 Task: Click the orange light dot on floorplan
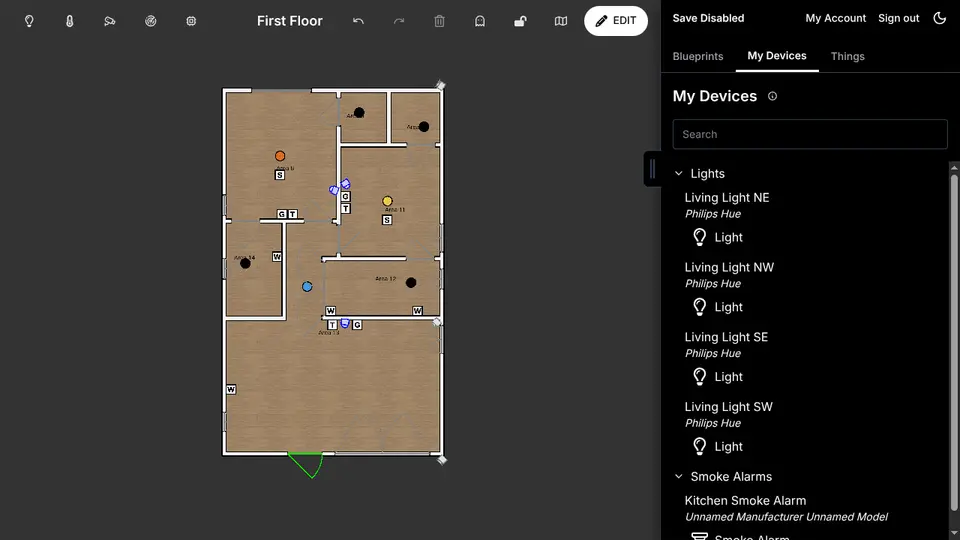(x=280, y=156)
